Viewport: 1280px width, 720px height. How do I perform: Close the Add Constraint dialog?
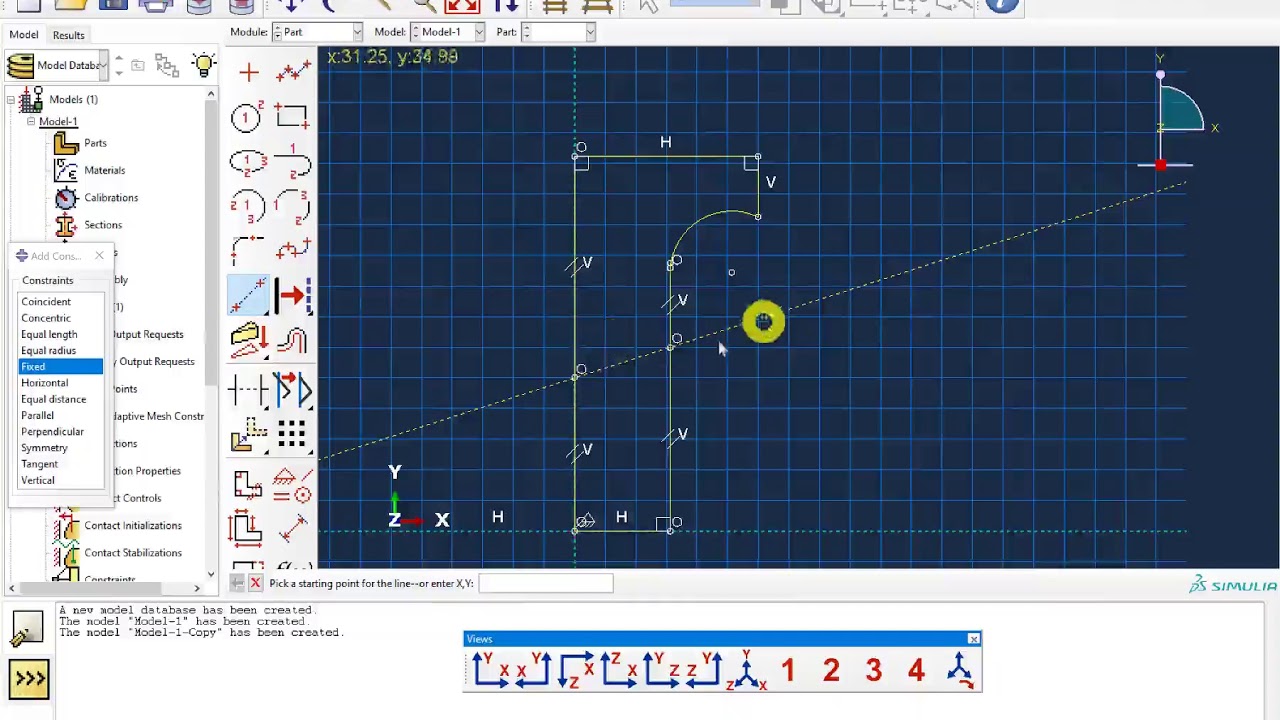click(x=99, y=256)
